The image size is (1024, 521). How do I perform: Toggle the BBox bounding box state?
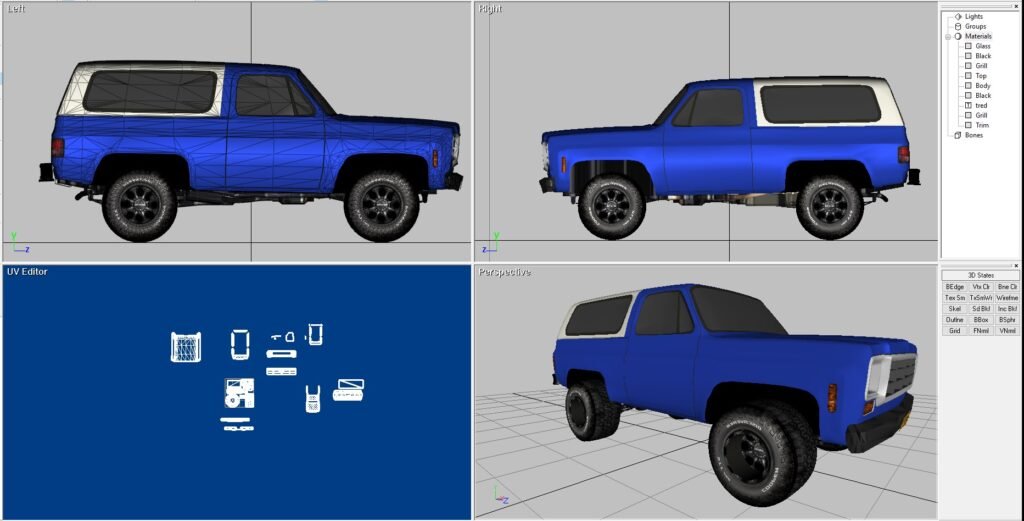click(x=980, y=319)
